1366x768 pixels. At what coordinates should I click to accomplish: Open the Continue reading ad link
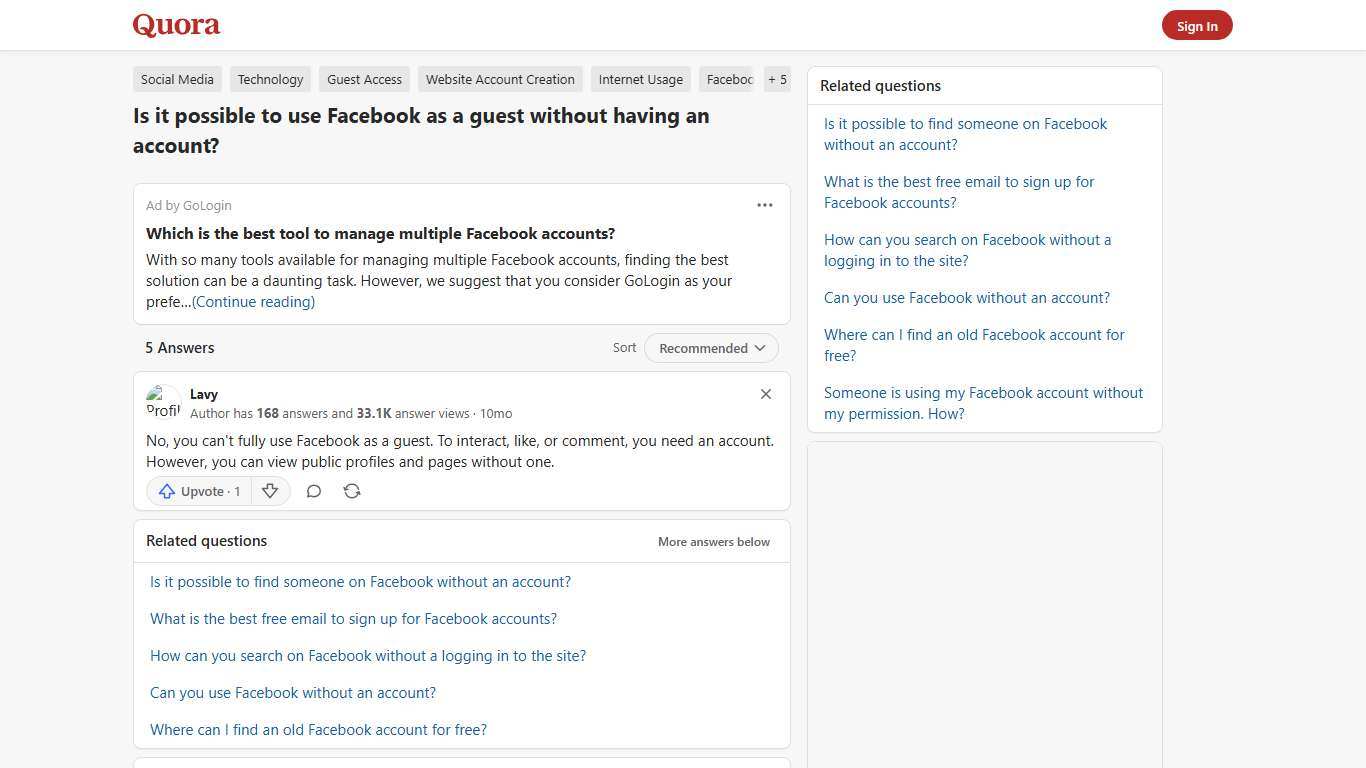click(x=253, y=301)
